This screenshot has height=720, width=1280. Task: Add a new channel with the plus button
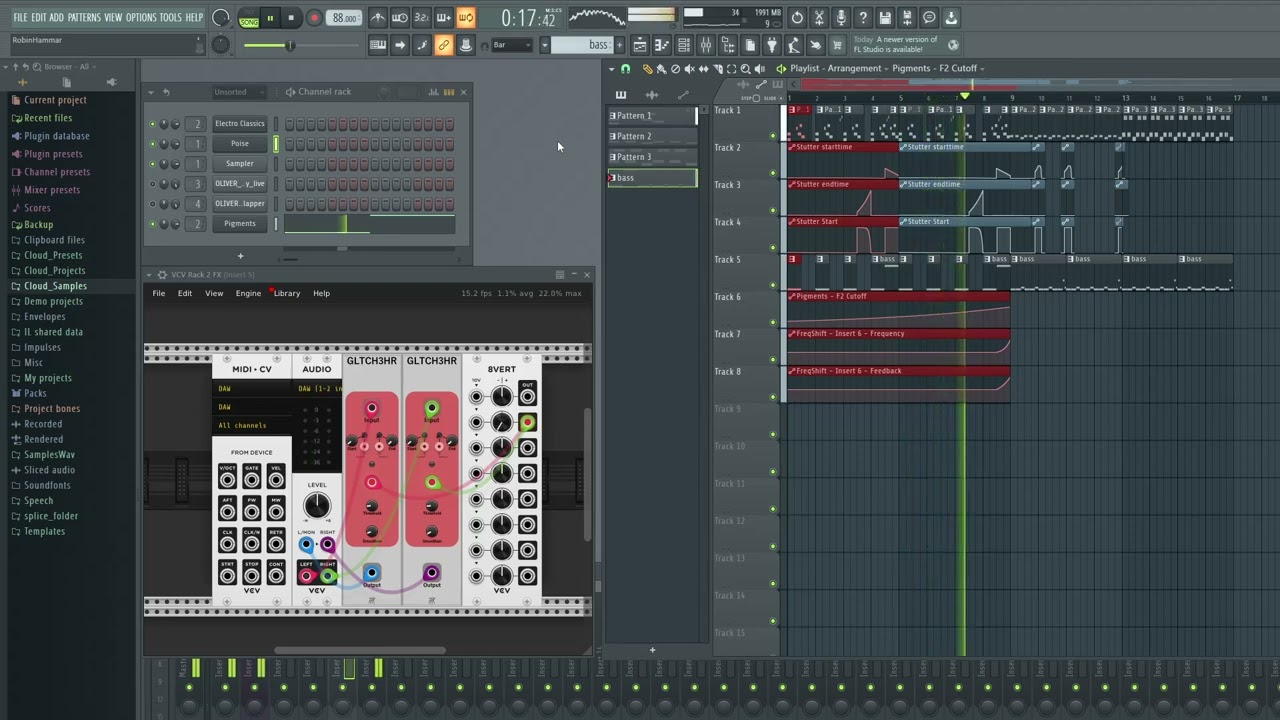[x=240, y=256]
